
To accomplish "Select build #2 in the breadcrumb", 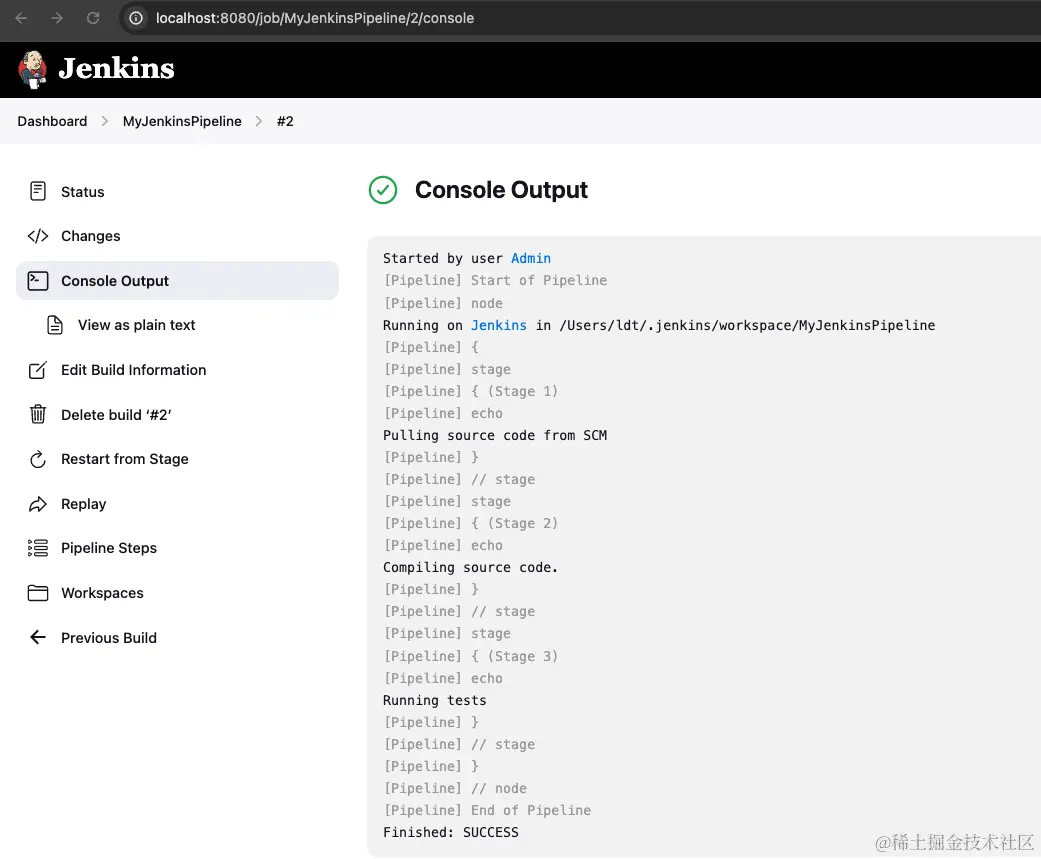I will (x=285, y=121).
